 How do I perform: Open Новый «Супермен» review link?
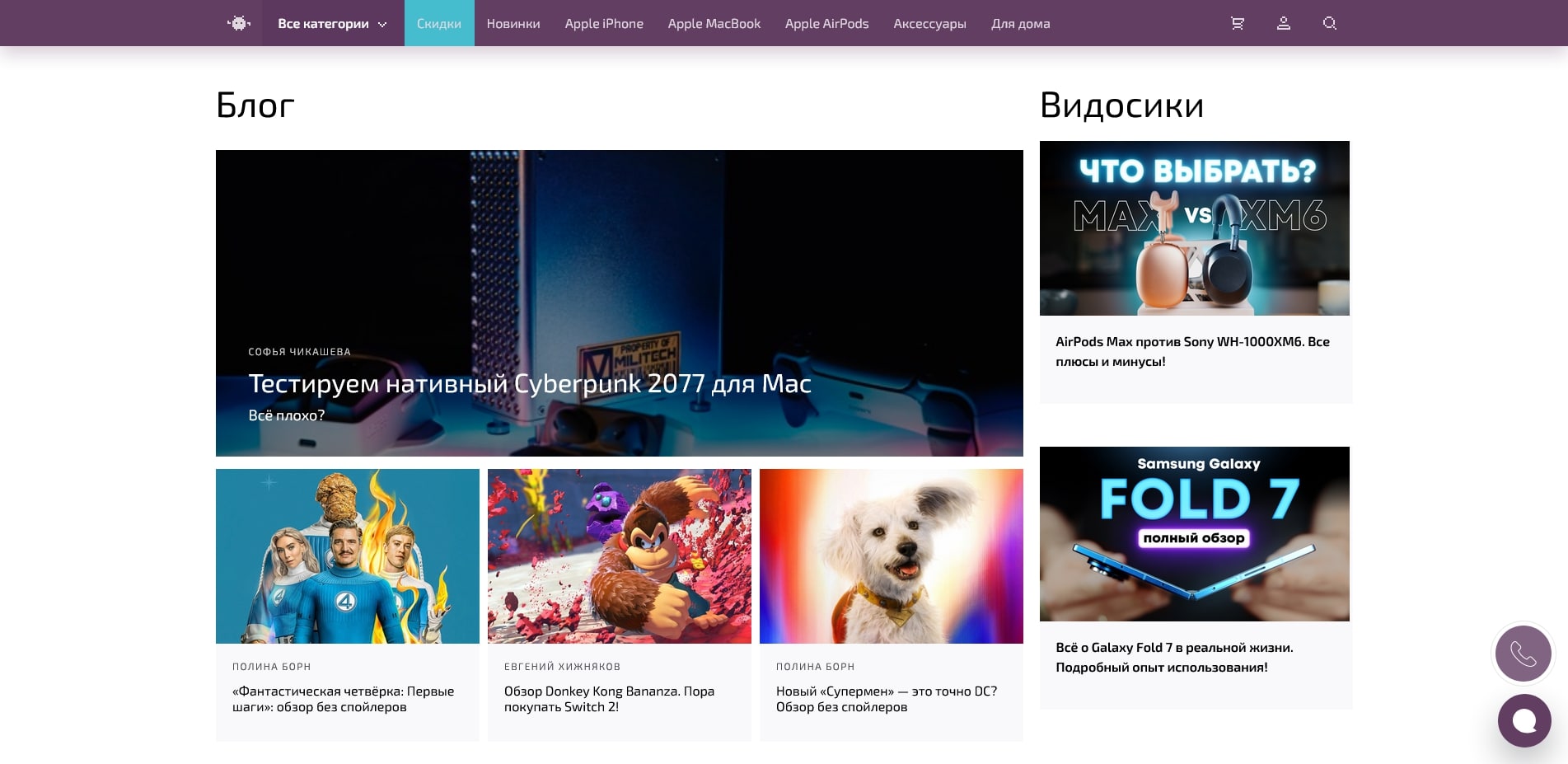(887, 699)
